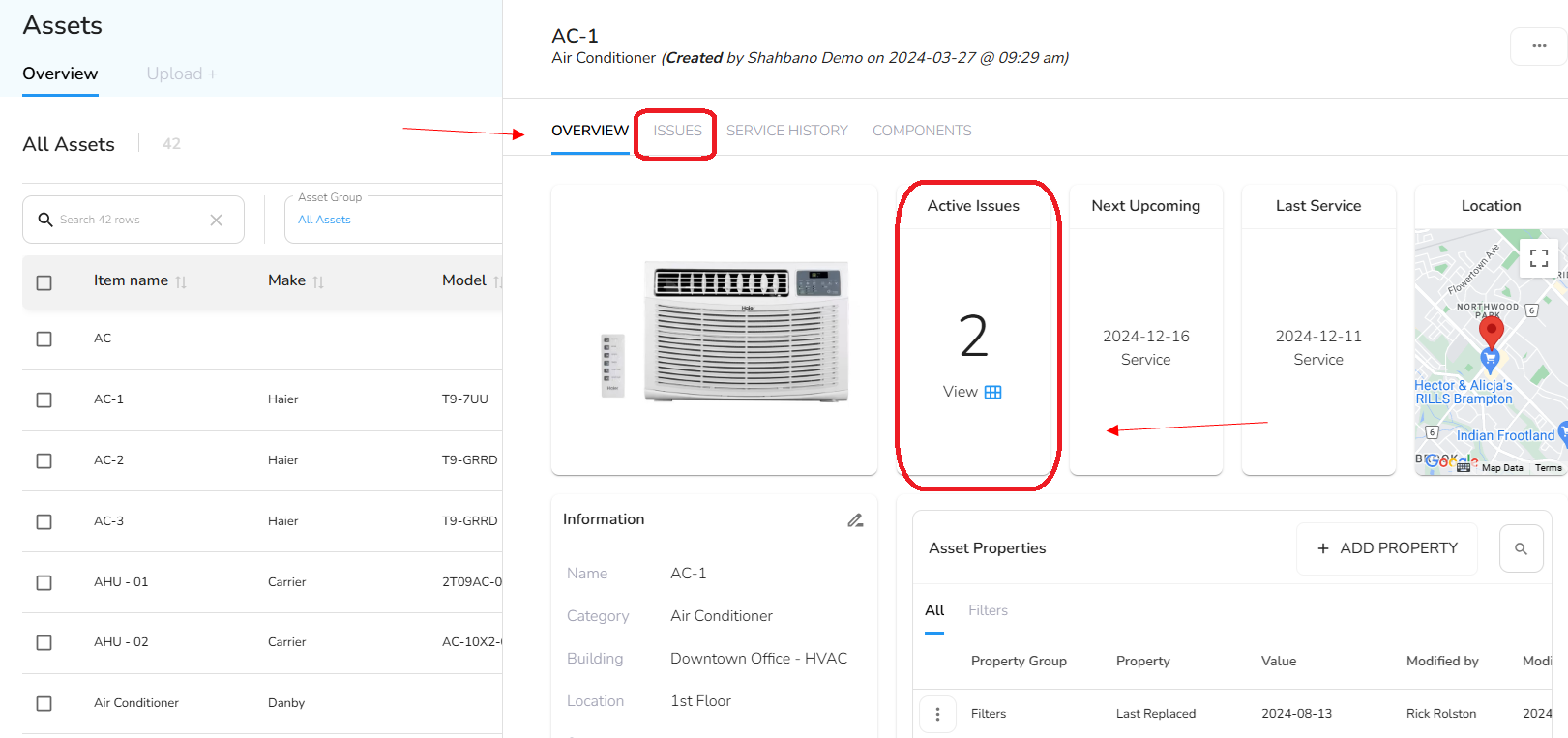Select the All tab in Asset Properties

coord(934,610)
